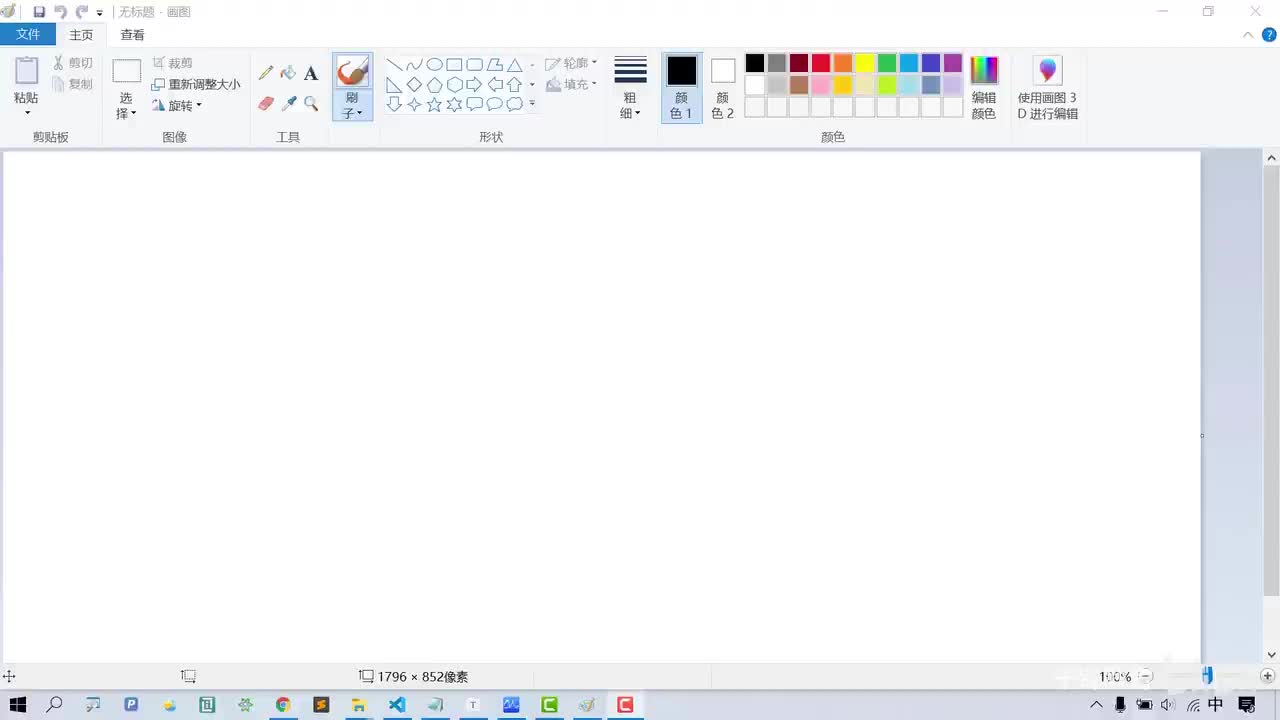Viewport: 1280px width, 720px height.
Task: Choose the Five-point star shape
Action: pyautogui.click(x=434, y=104)
